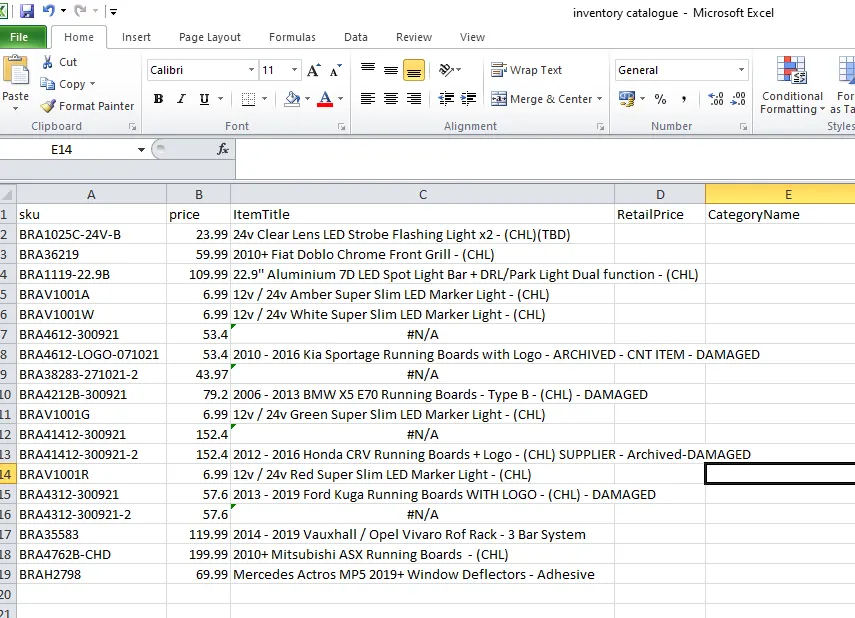Screen dimensions: 855x618
Task: Open the Customize Quick Access Toolbar arrow
Action: pyautogui.click(x=113, y=11)
